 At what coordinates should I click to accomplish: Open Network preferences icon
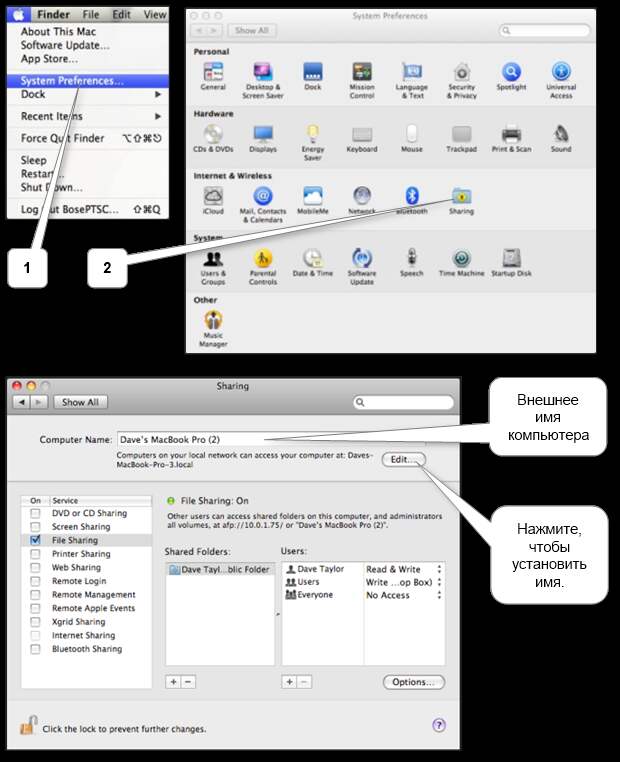pyautogui.click(x=362, y=196)
